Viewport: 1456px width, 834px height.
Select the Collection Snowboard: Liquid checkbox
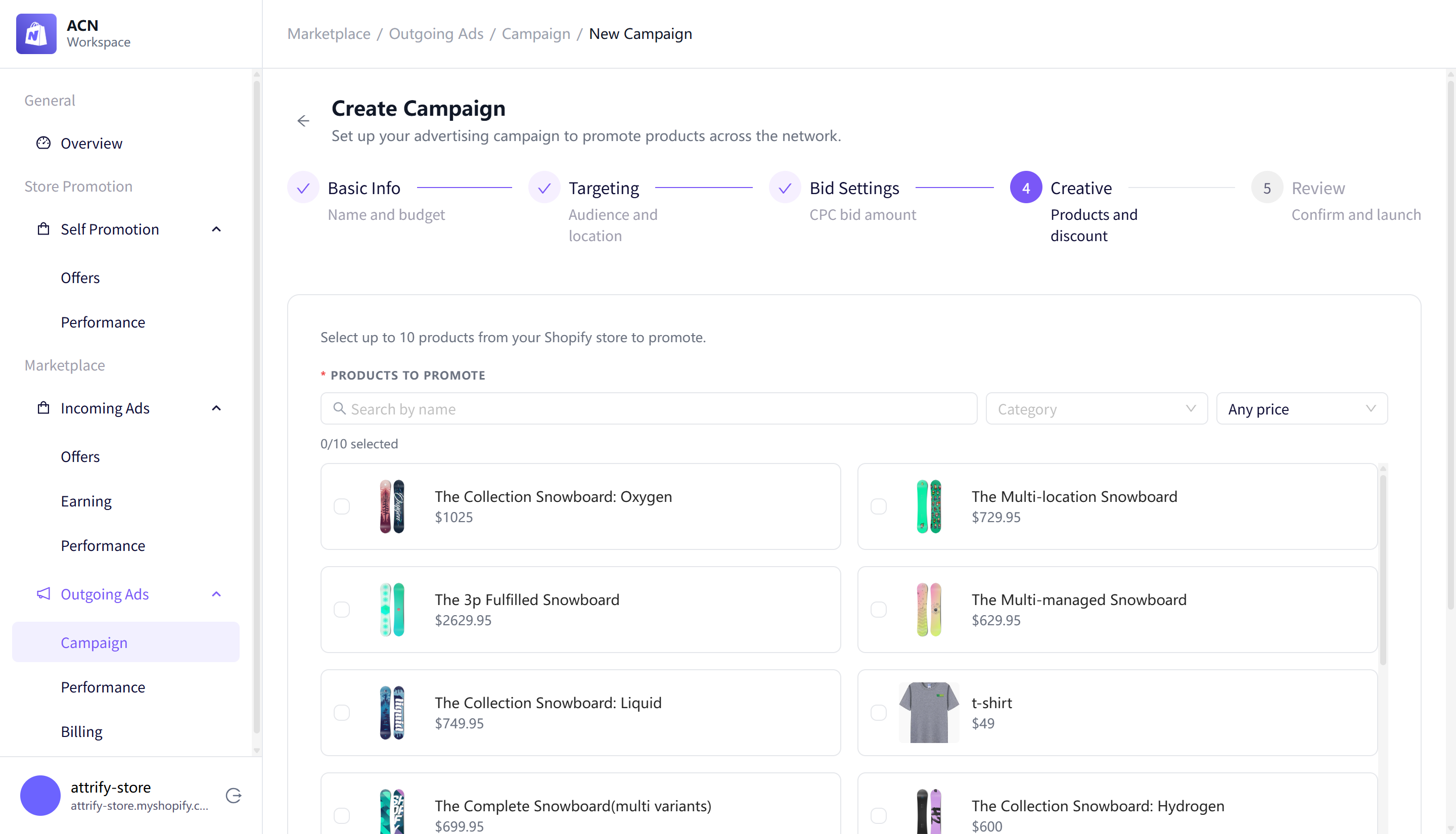pos(342,713)
